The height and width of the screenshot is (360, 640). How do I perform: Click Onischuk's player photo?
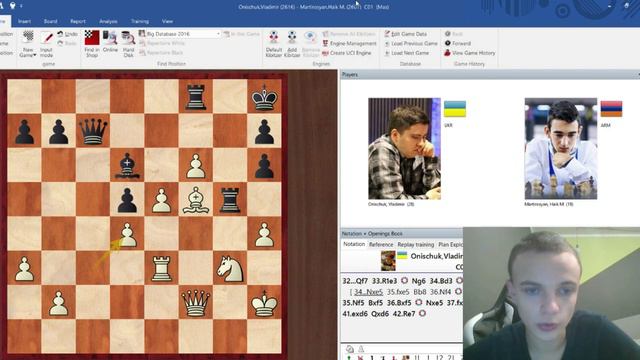click(404, 149)
